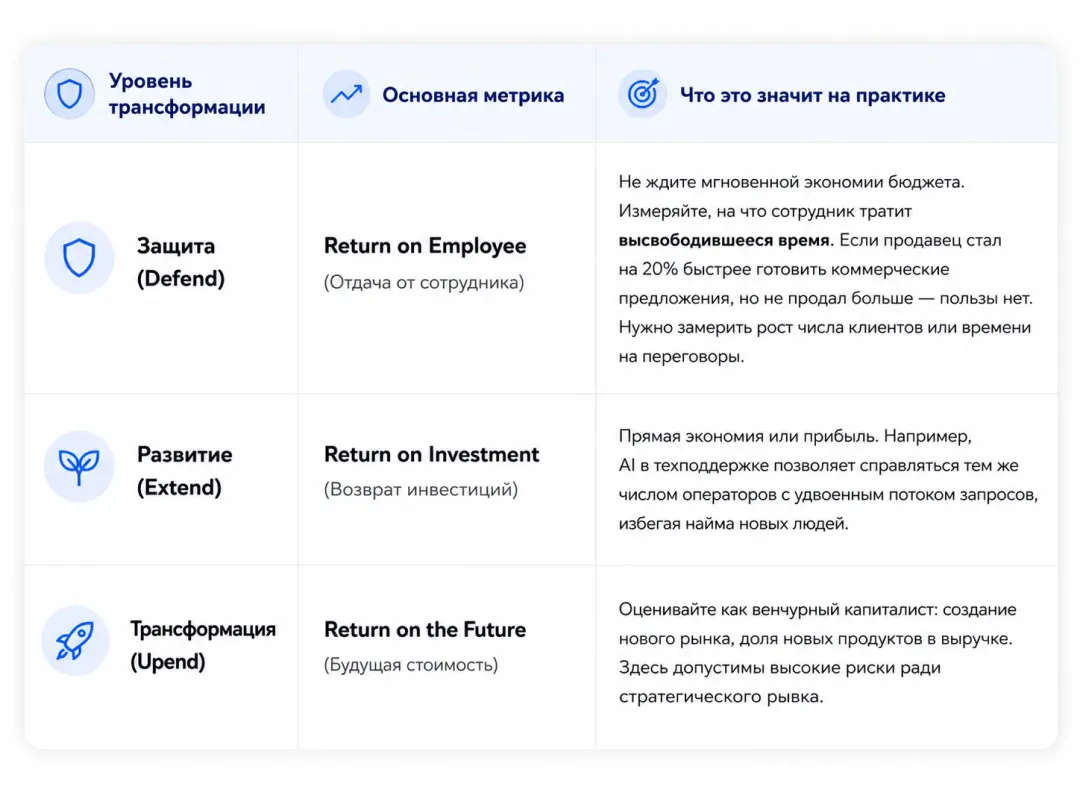Viewport: 1080px width, 810px height.
Task: Click the Развитие (Extend) label
Action: pos(184,471)
